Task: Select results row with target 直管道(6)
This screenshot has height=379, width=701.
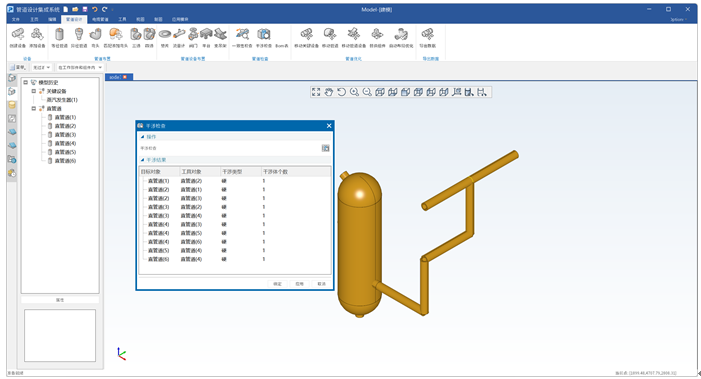Action: click(235, 259)
